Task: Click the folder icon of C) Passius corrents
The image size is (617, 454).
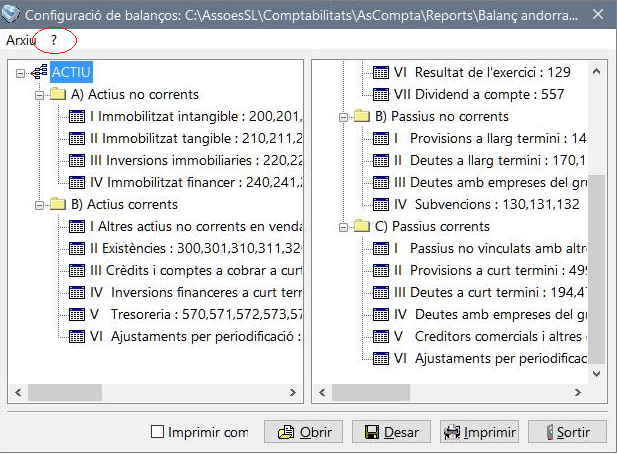Action: pos(362,227)
